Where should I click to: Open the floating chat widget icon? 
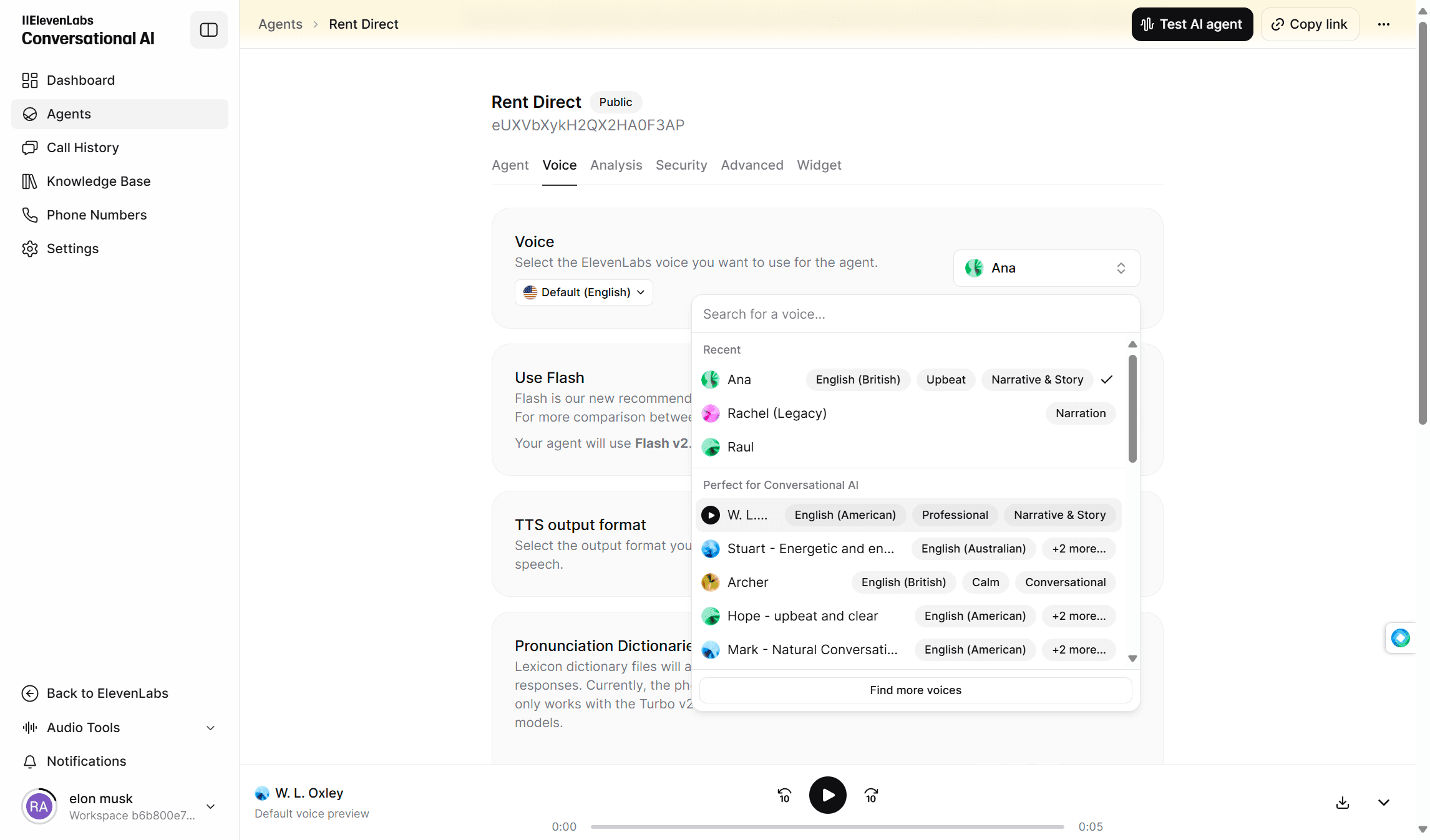point(1400,637)
